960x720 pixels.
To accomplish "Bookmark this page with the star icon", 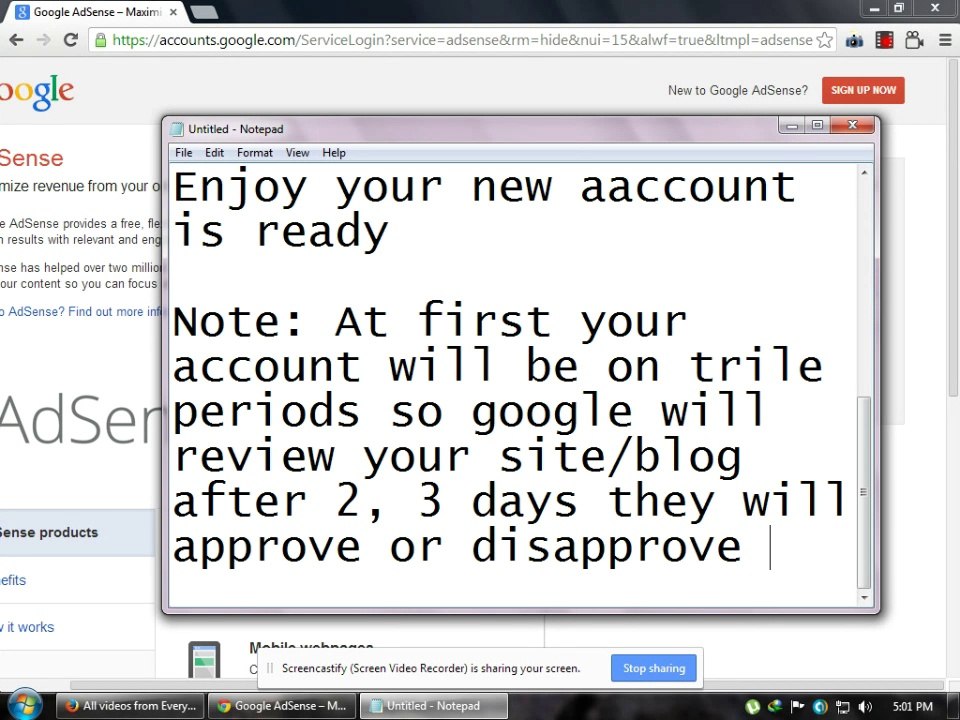I will 825,40.
